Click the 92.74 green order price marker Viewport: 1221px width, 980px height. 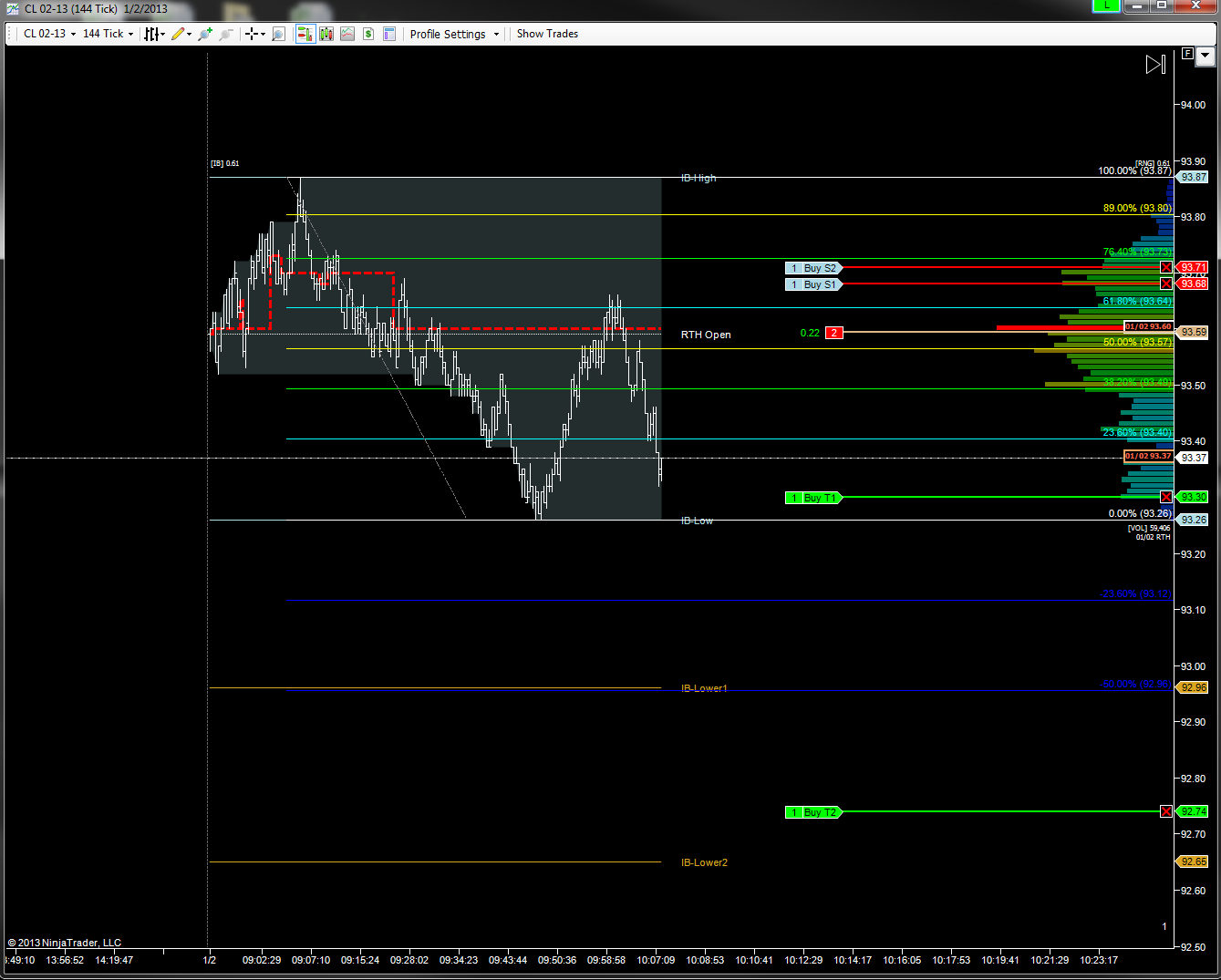1193,811
